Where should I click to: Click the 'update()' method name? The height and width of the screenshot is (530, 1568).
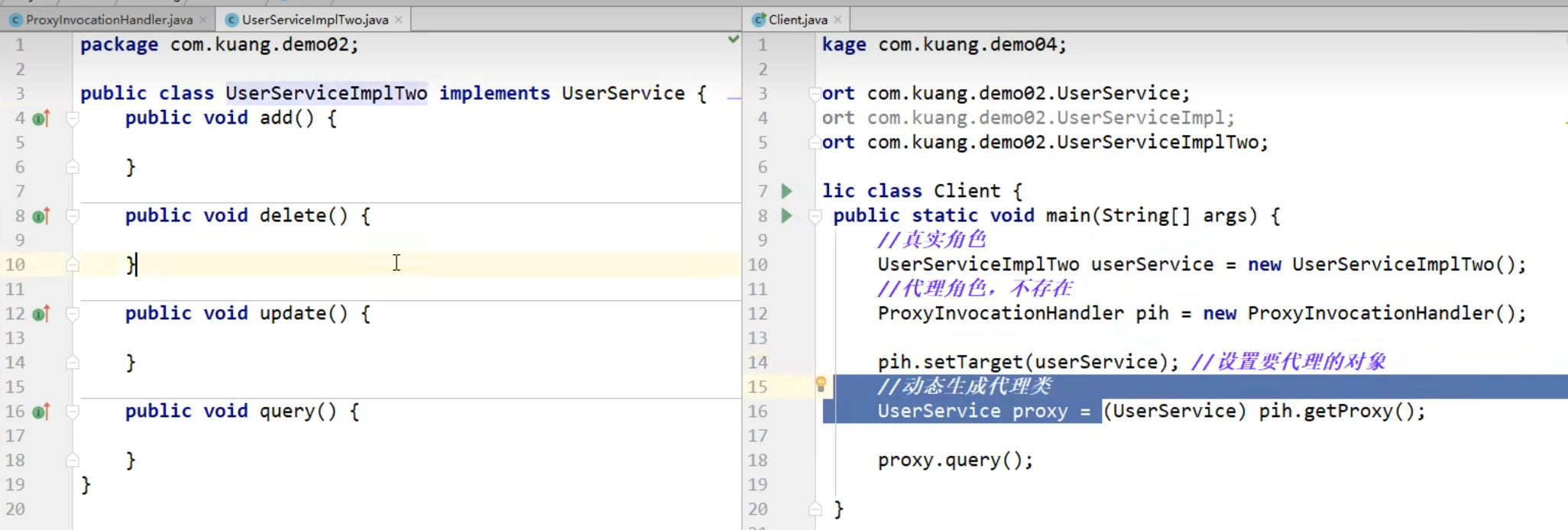point(303,313)
